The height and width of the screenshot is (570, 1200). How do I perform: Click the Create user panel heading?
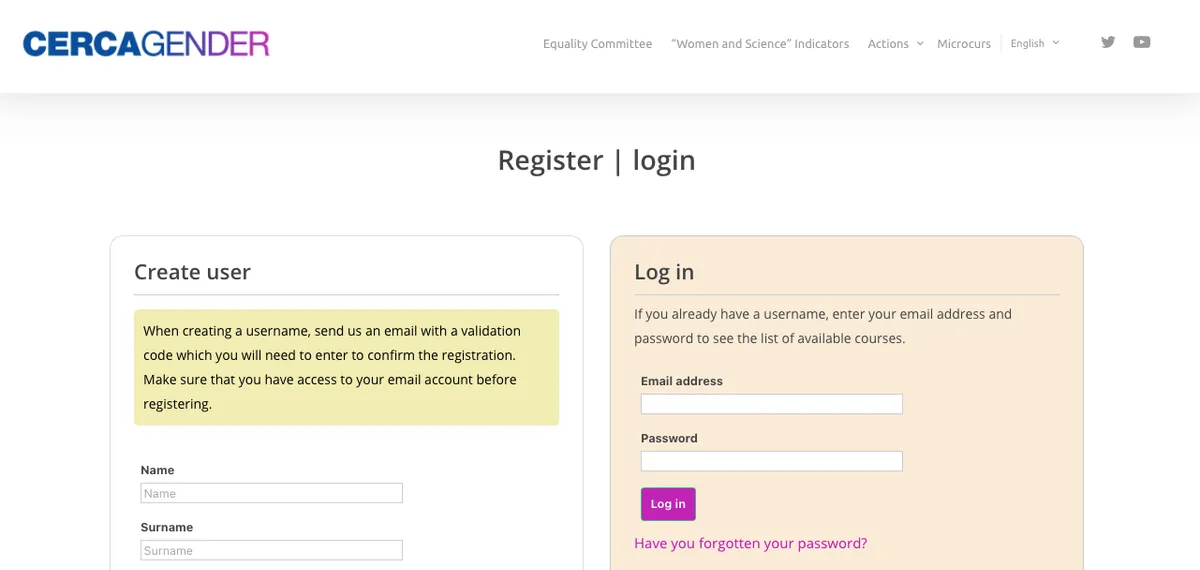pos(192,272)
